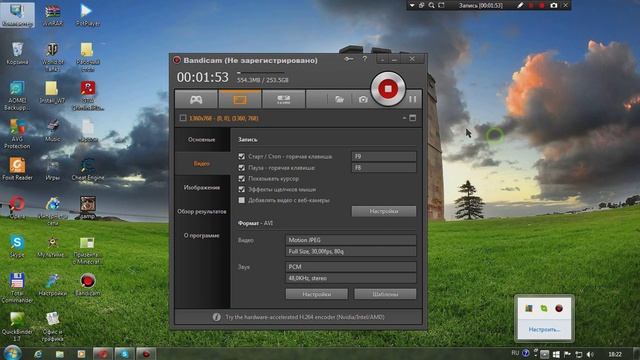The image size is (640, 360).
Task: Take a screenshot with Bandicam's camera icon
Action: pyautogui.click(x=363, y=99)
